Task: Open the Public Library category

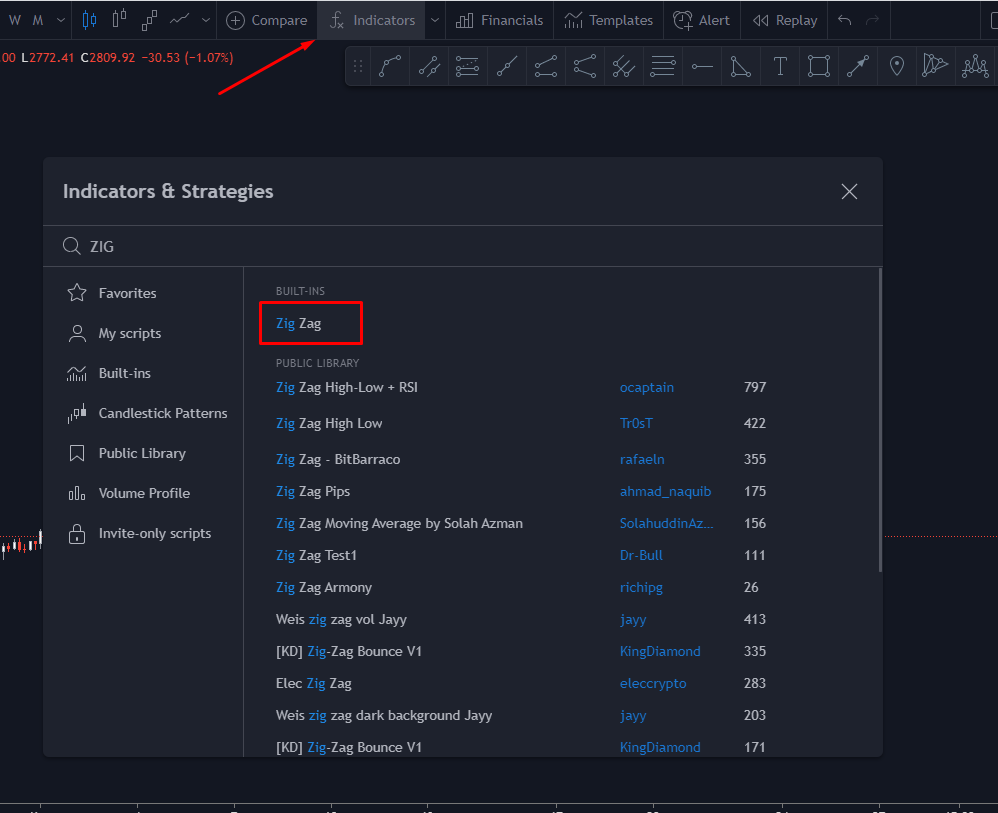Action: pos(143,453)
